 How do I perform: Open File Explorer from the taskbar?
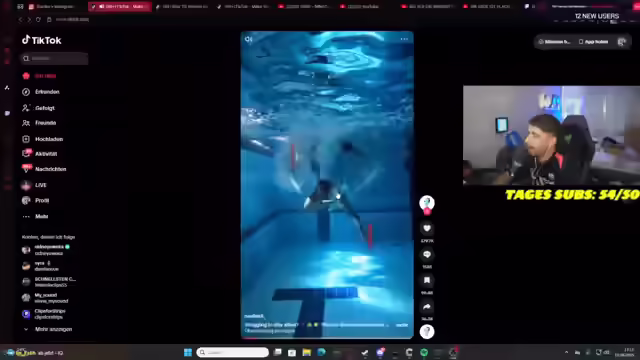[307, 352]
